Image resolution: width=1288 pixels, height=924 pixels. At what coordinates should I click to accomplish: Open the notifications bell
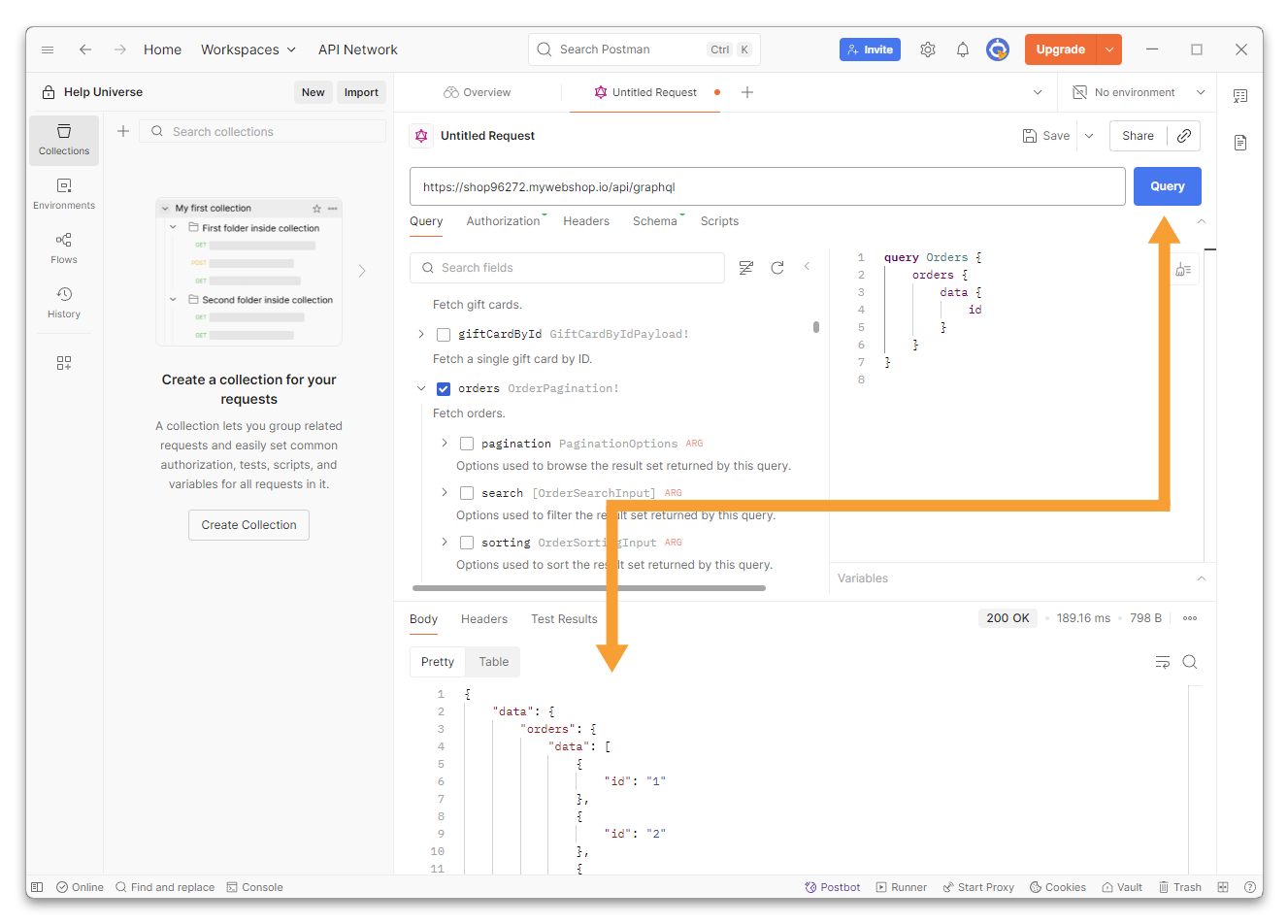963,49
